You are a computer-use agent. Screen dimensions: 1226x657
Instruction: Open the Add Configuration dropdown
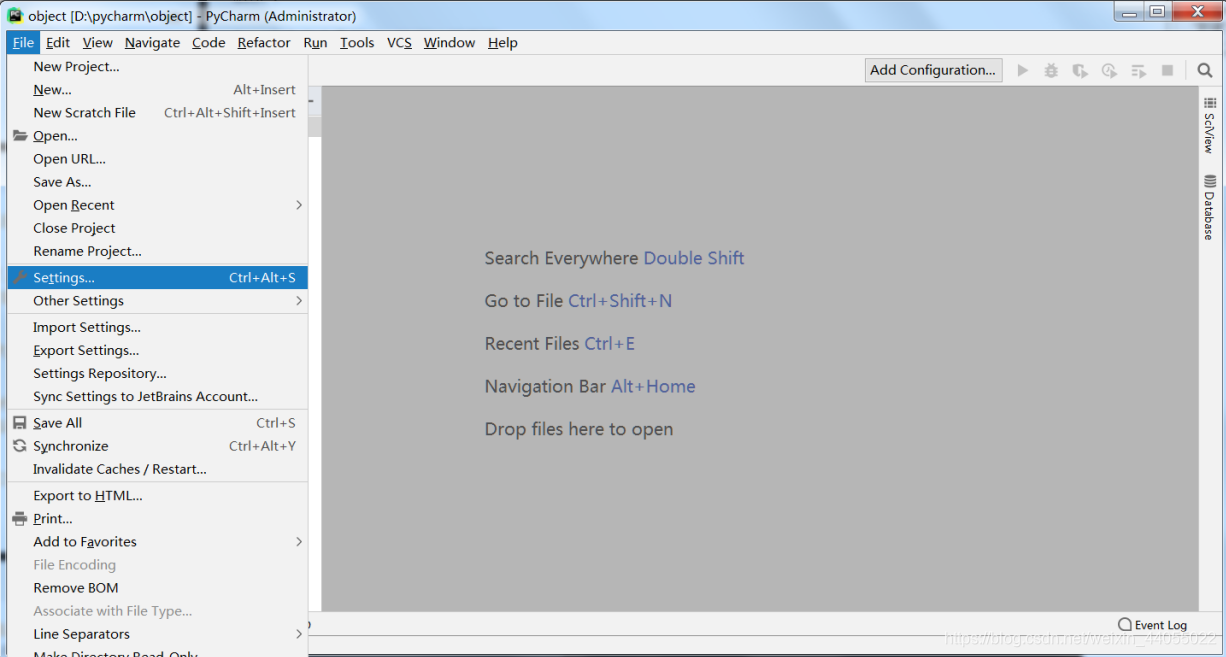click(932, 70)
